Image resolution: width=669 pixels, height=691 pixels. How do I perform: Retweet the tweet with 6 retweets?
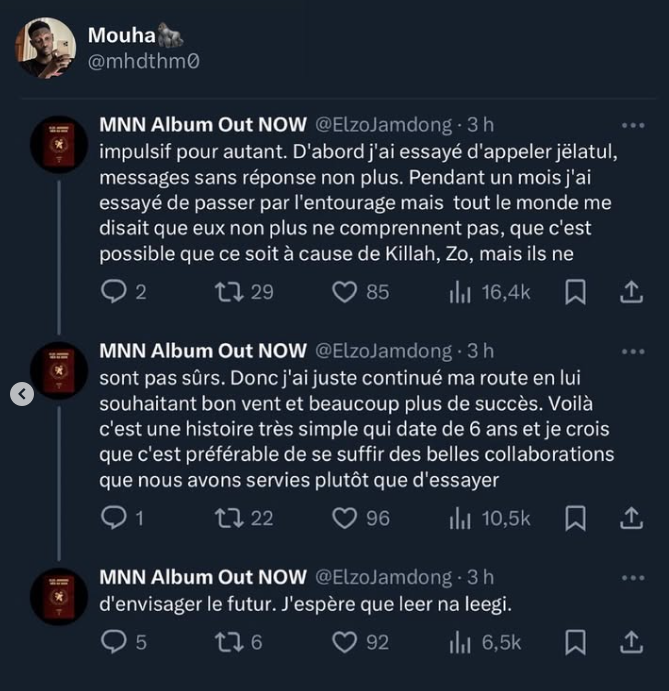tap(231, 642)
